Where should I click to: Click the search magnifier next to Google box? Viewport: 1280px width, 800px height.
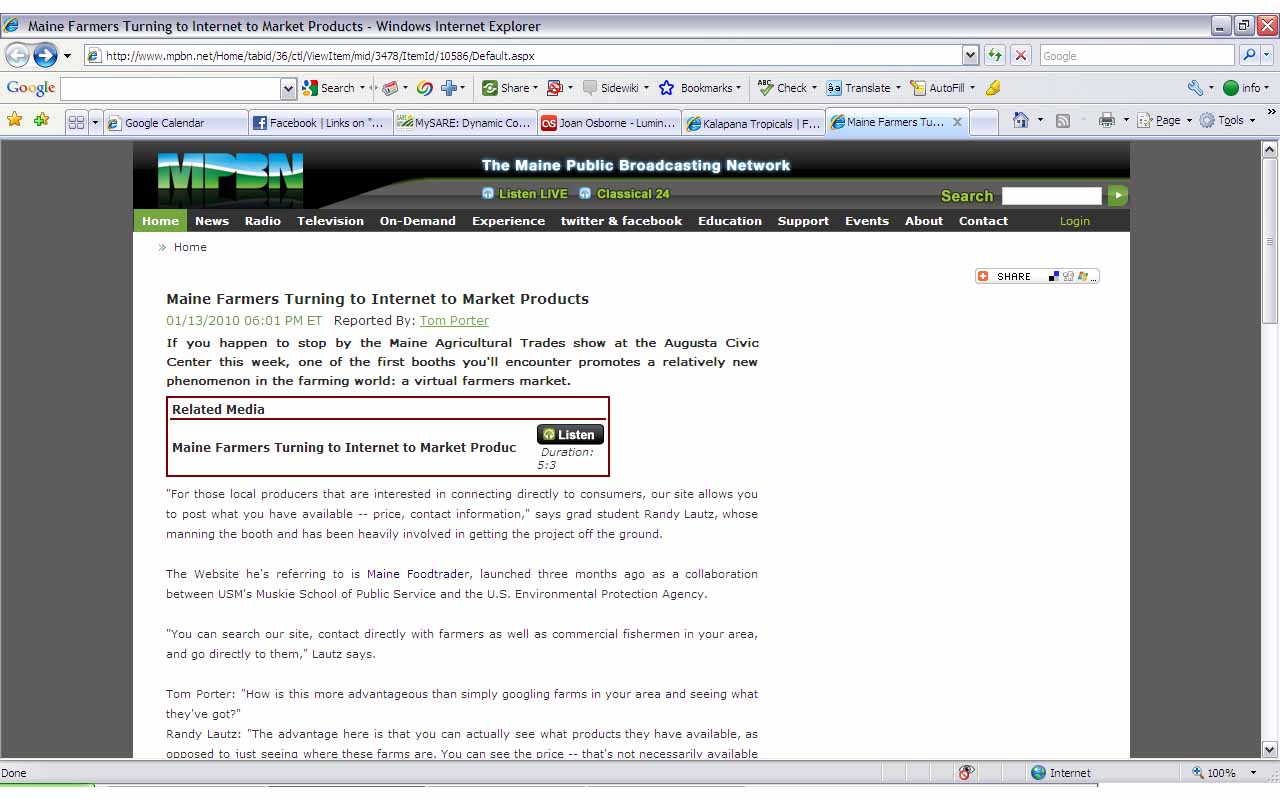click(x=1249, y=56)
